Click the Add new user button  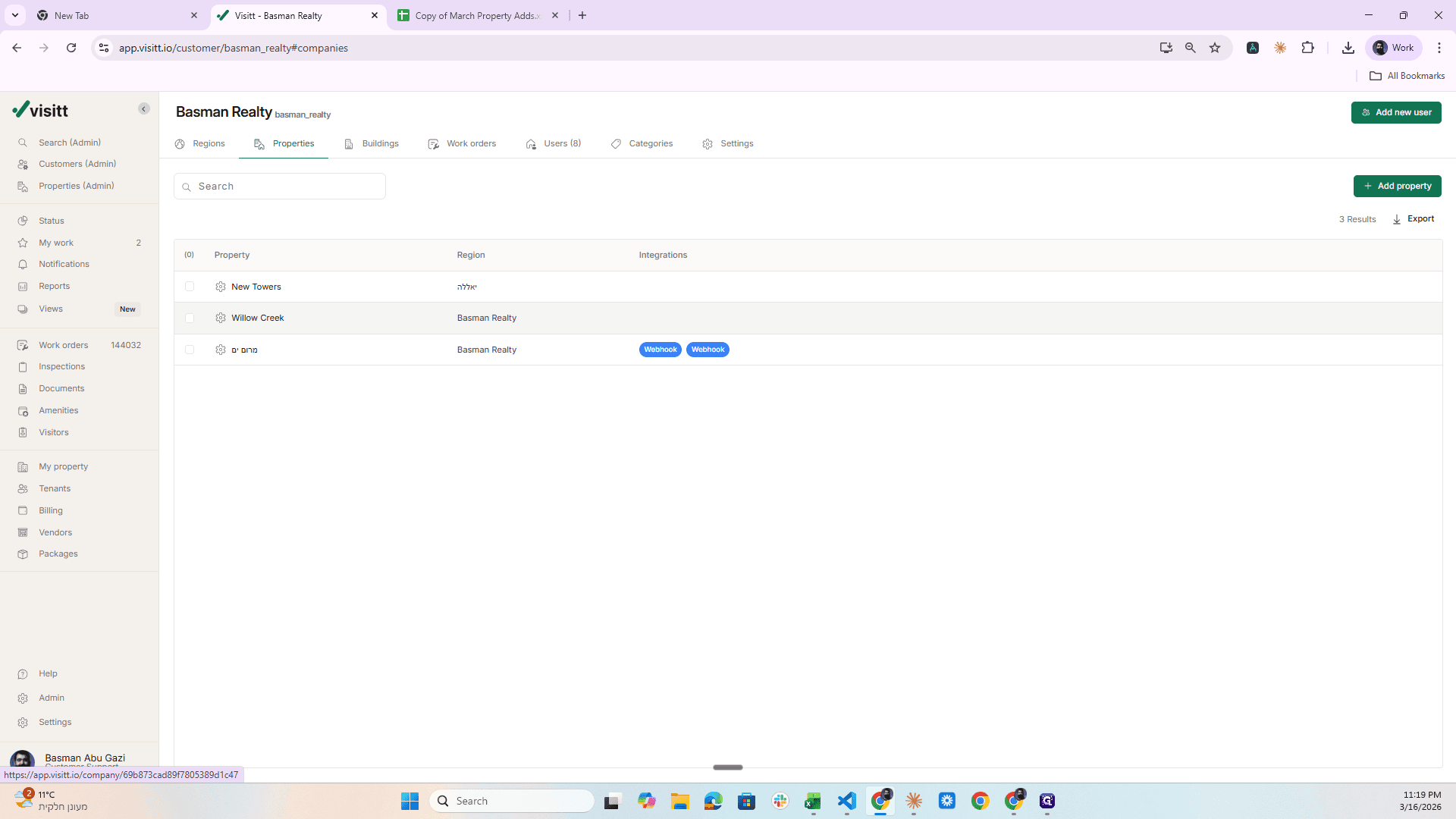(x=1396, y=112)
